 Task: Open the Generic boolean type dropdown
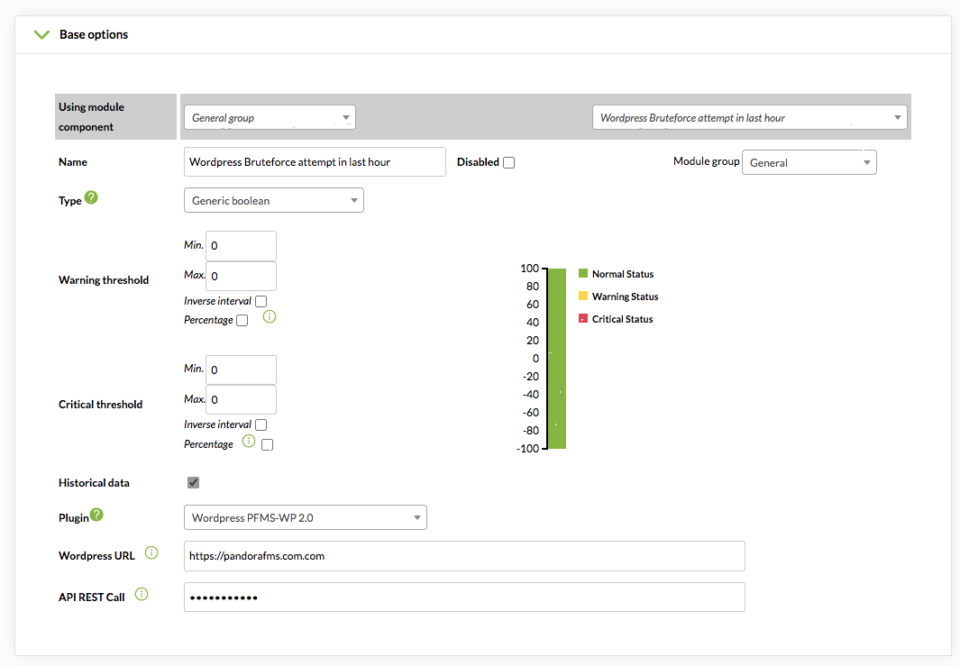coord(274,200)
